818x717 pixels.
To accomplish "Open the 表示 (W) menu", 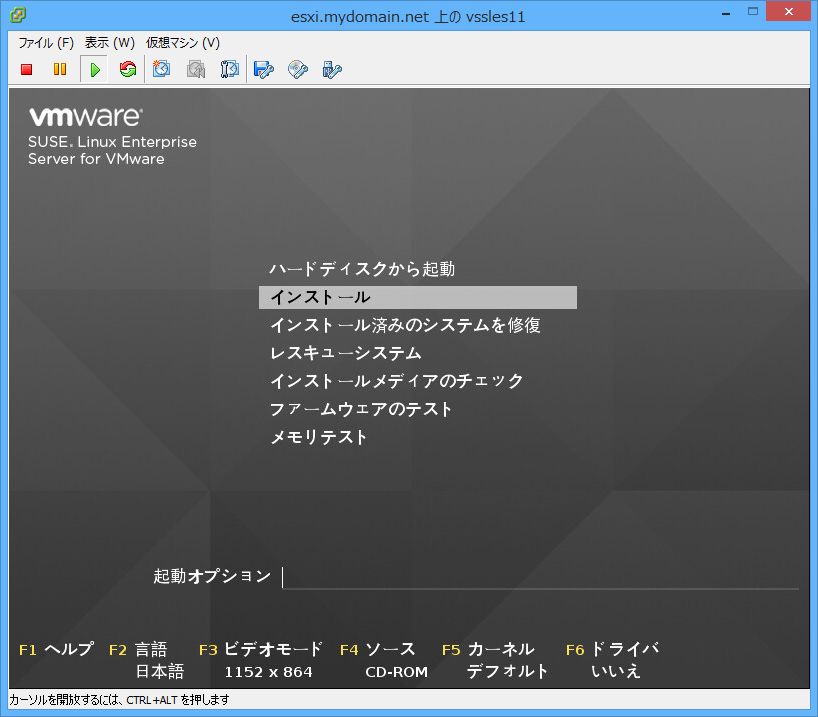I will pyautogui.click(x=110, y=43).
